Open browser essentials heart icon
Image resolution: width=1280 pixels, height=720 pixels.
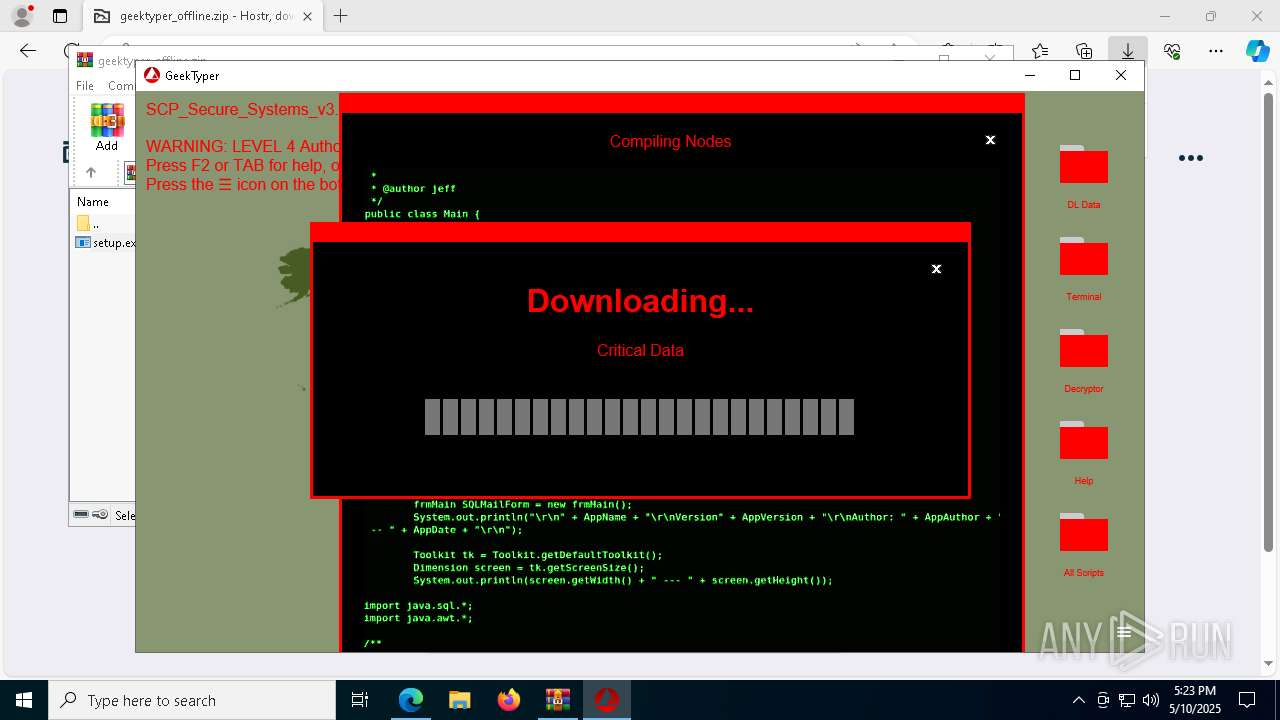[1172, 51]
